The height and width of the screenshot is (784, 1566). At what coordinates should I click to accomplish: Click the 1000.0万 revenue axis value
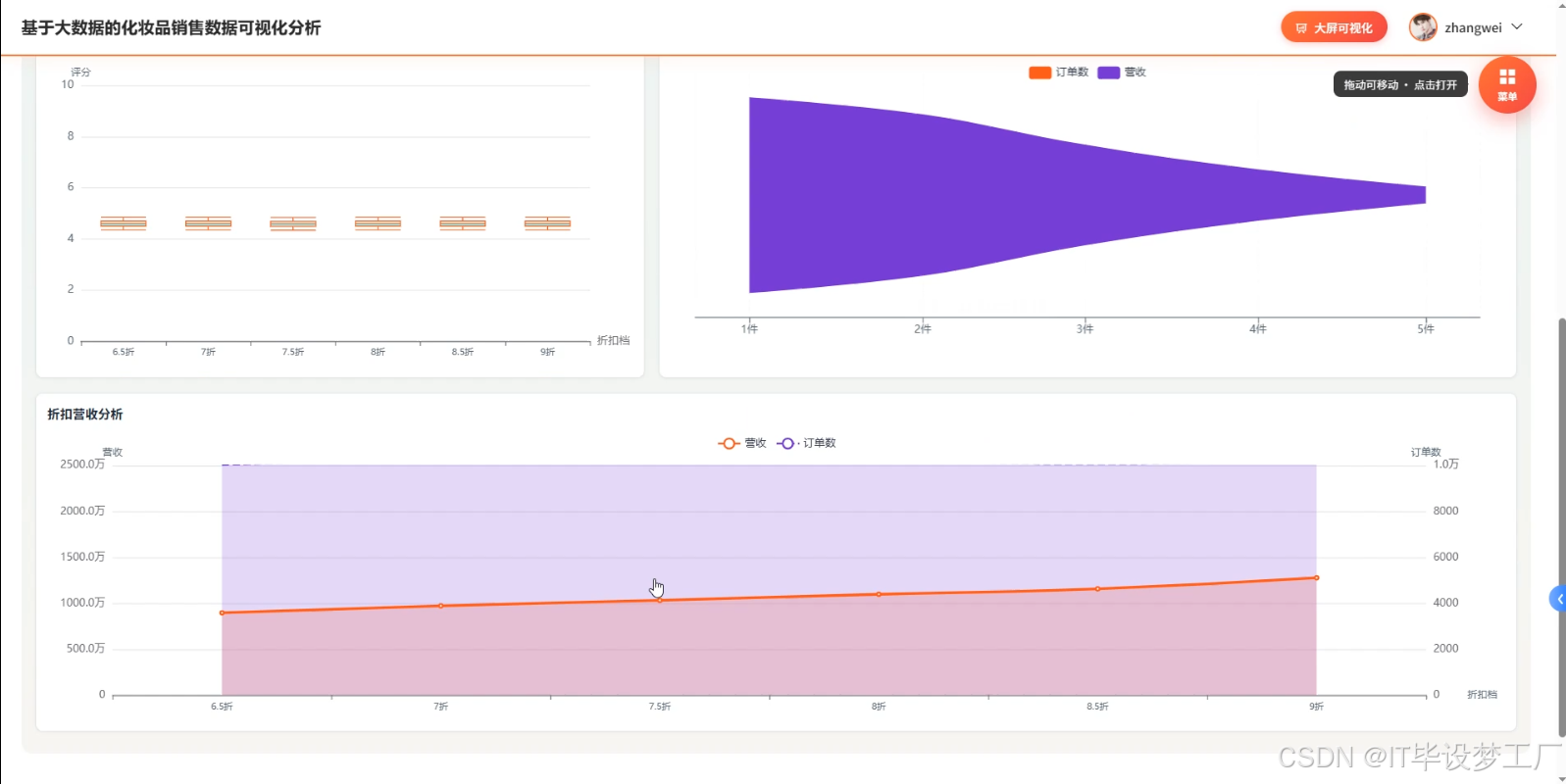(82, 603)
